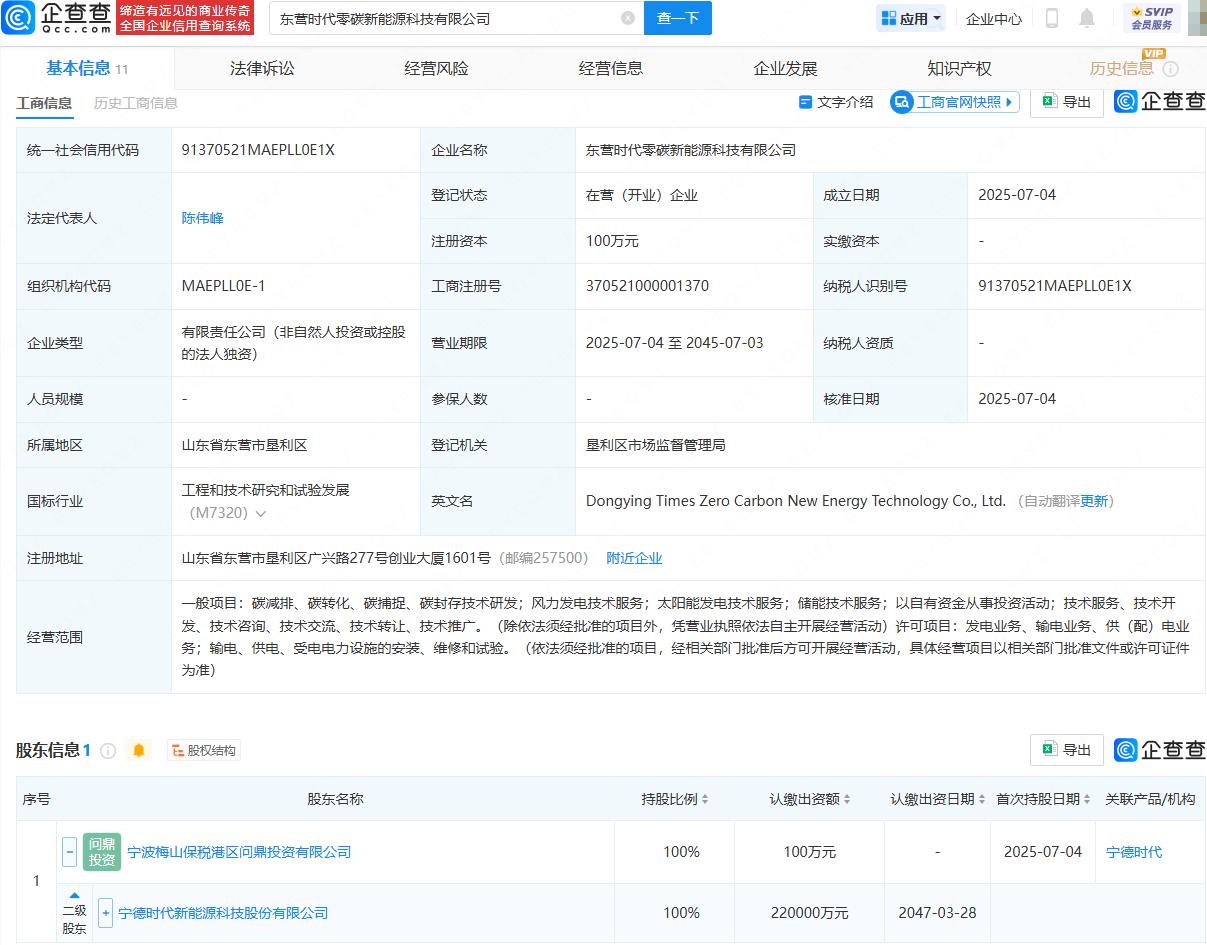Open the 应用 apps dropdown

click(911, 18)
